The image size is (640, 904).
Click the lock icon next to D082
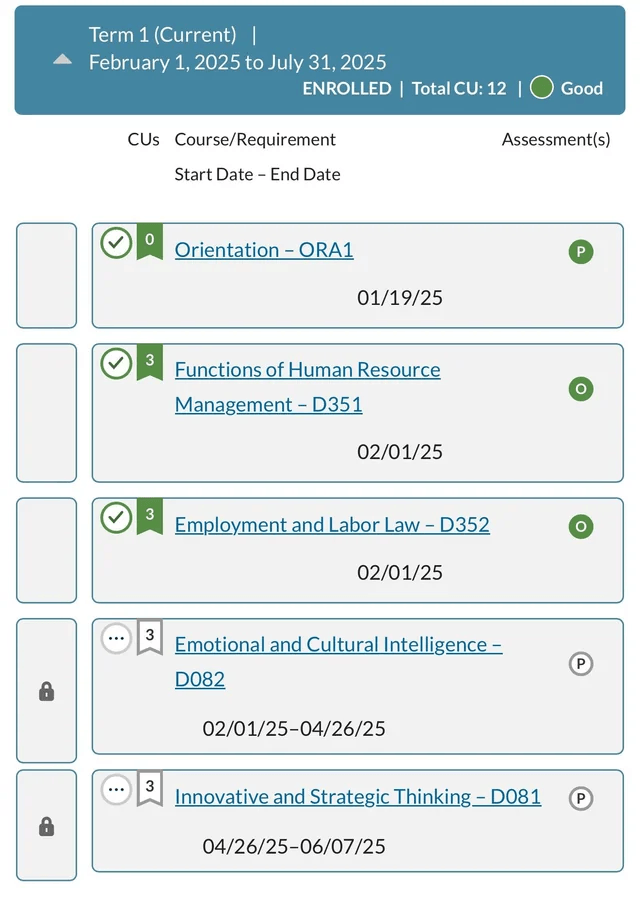click(46, 690)
